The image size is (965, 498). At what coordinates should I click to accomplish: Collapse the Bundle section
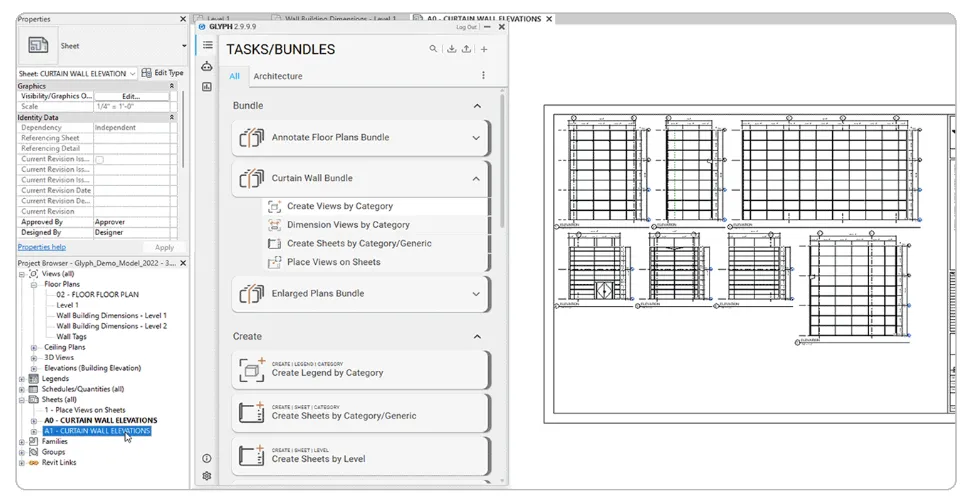point(477,106)
